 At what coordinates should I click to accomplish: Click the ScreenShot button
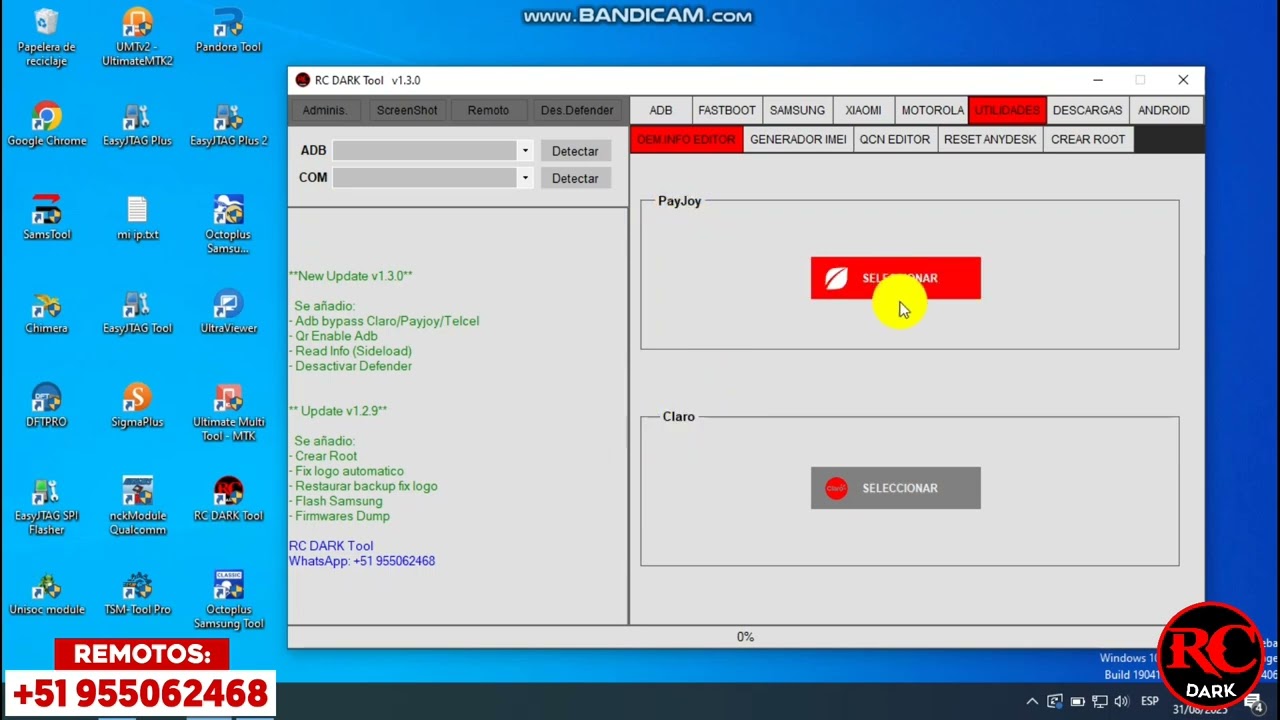pyautogui.click(x=407, y=110)
